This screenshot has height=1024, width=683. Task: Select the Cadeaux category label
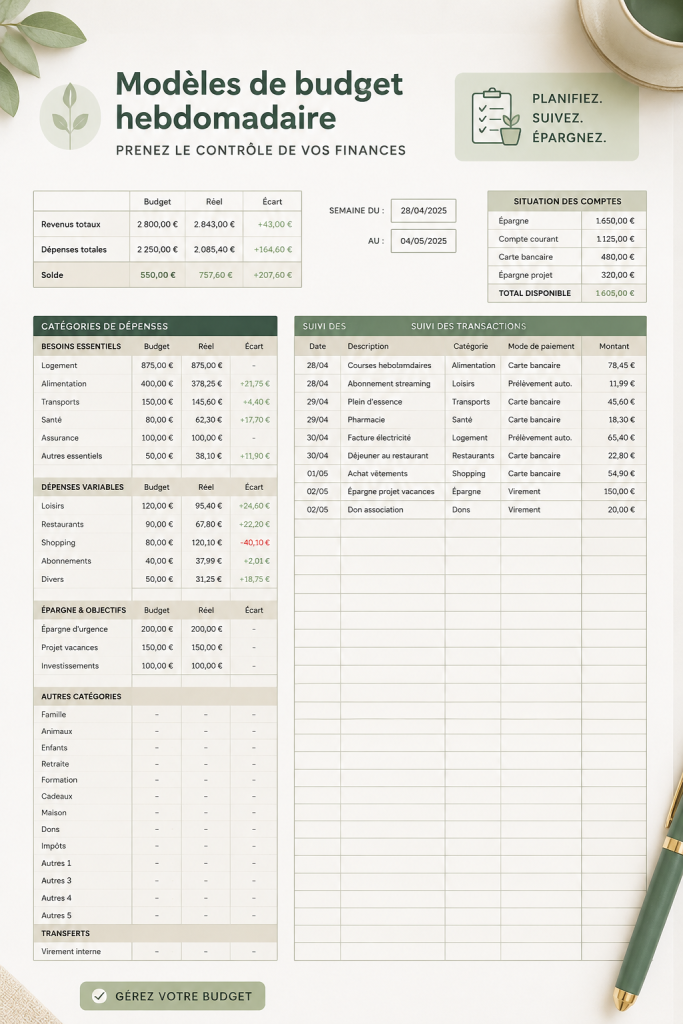click(x=57, y=796)
